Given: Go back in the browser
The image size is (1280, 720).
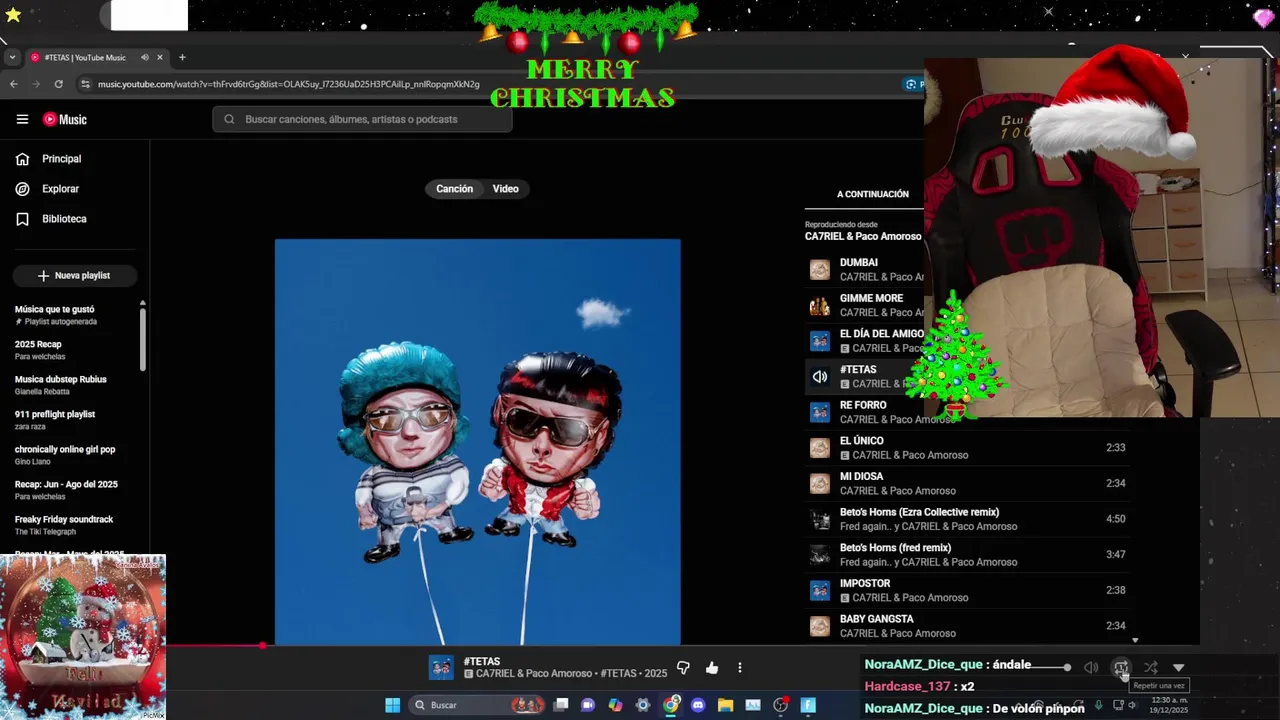Looking at the screenshot, I should click(x=14, y=84).
